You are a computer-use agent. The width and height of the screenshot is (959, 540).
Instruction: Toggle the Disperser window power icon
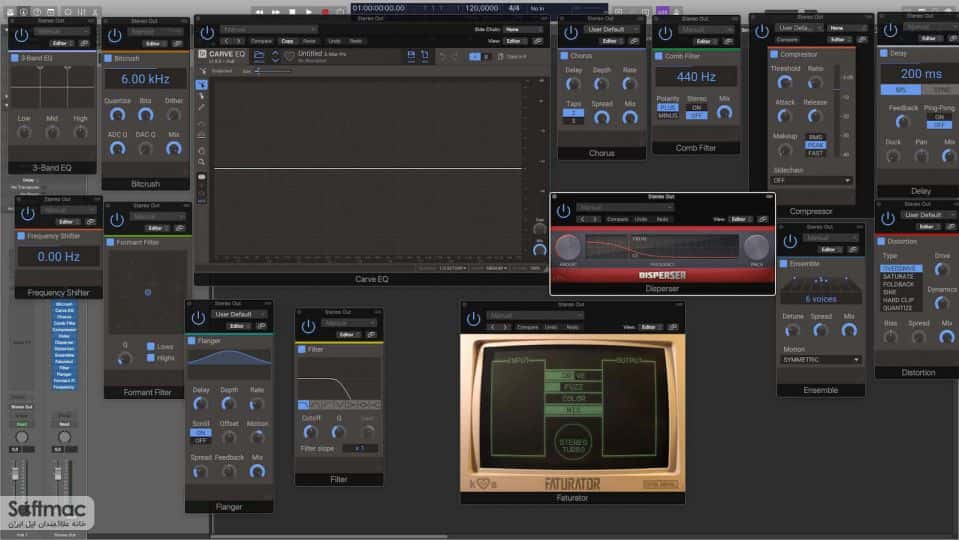click(x=563, y=211)
